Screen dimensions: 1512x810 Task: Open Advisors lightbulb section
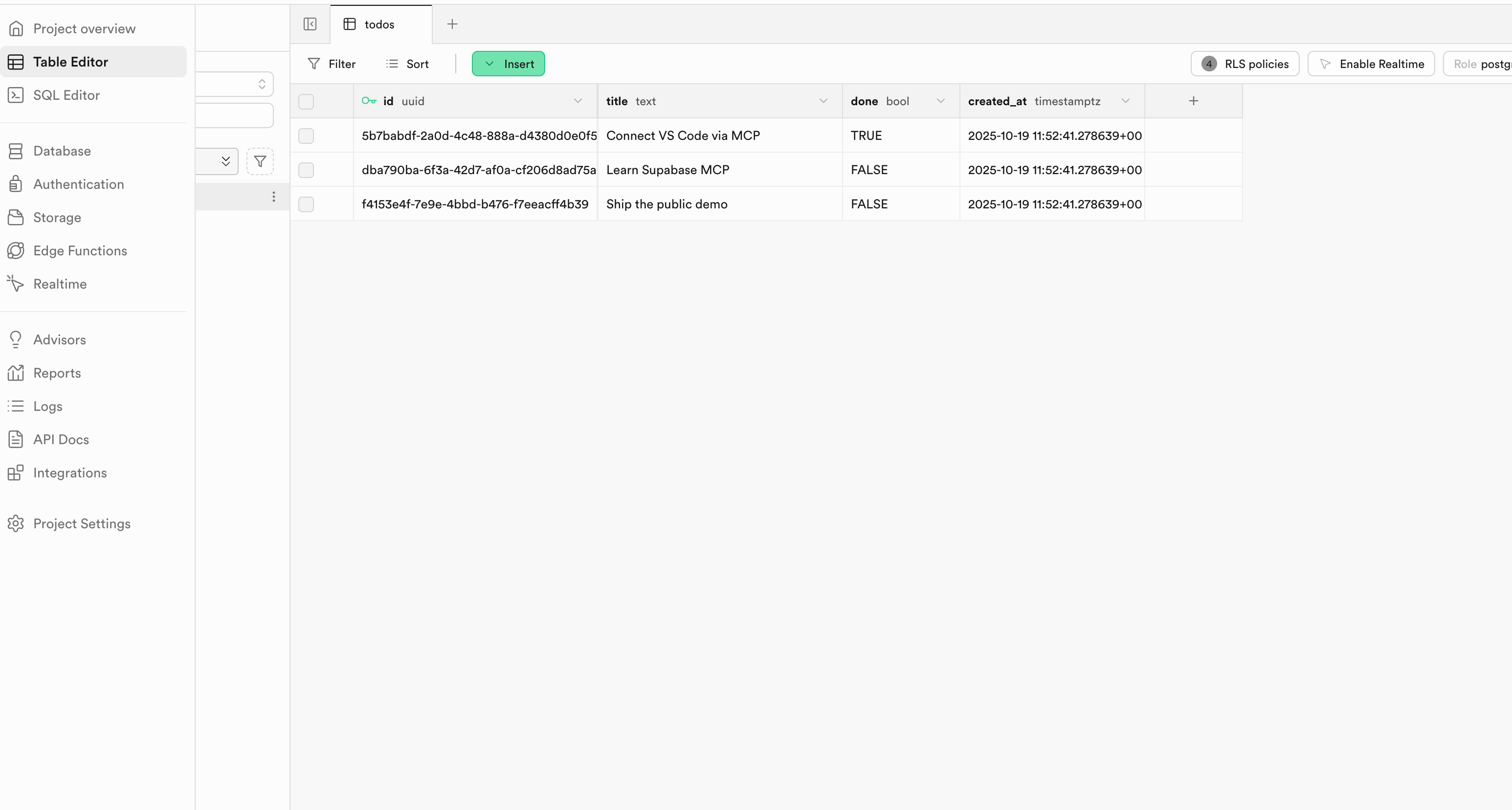pos(59,340)
